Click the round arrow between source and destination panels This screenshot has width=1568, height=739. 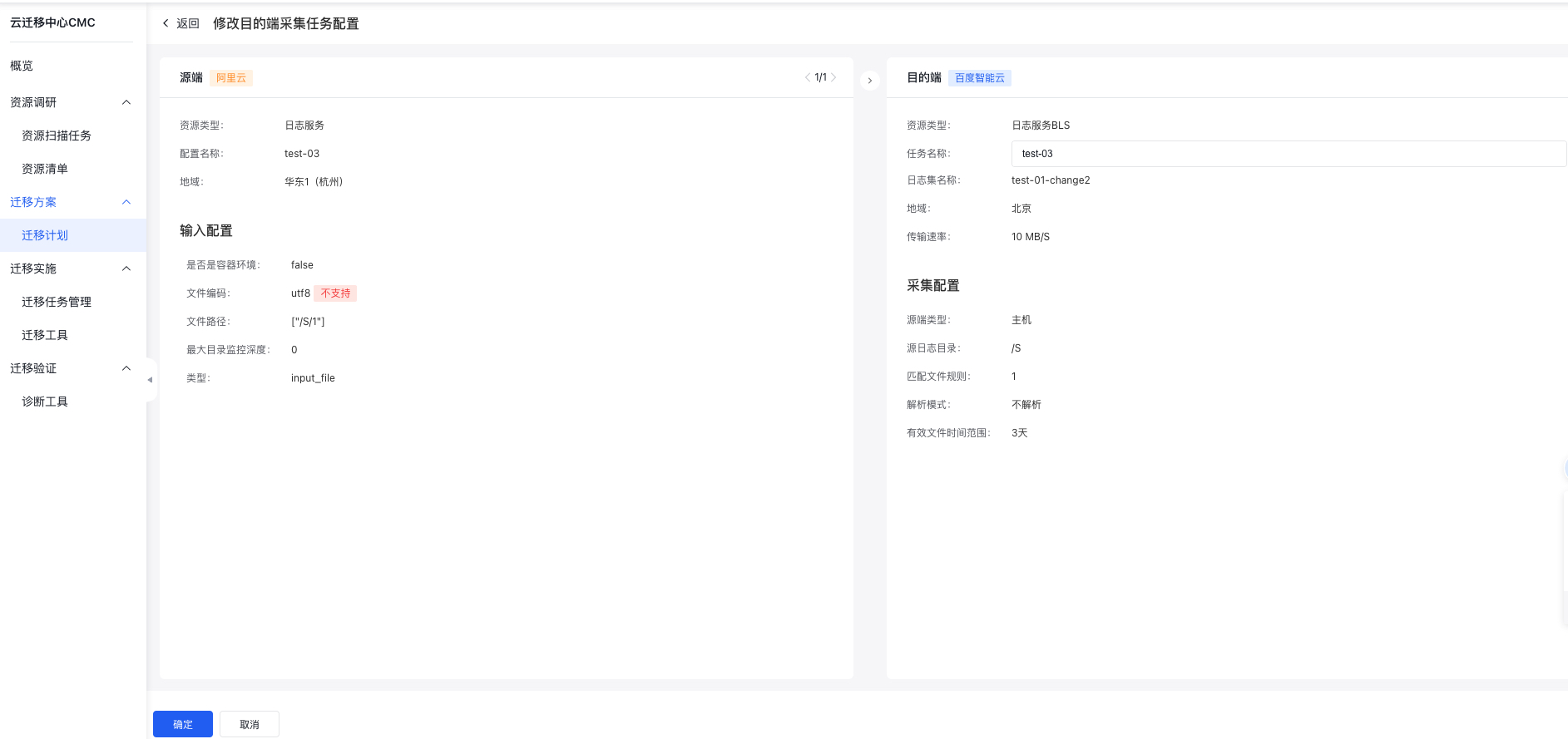pos(870,81)
